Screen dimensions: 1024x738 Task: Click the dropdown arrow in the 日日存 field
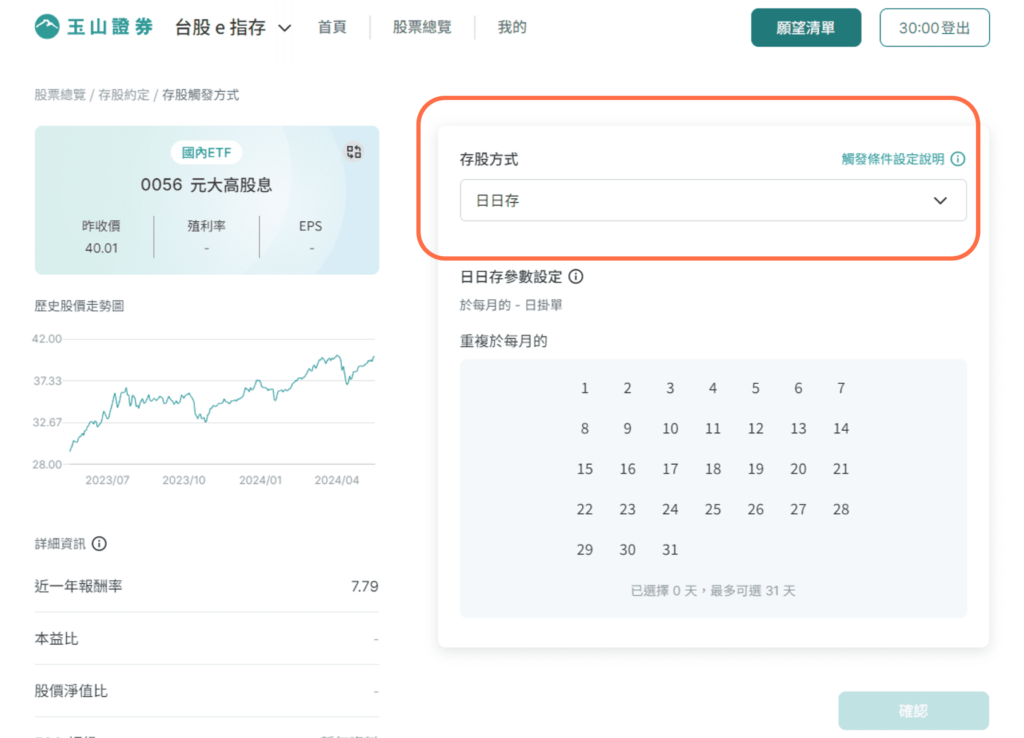point(940,201)
